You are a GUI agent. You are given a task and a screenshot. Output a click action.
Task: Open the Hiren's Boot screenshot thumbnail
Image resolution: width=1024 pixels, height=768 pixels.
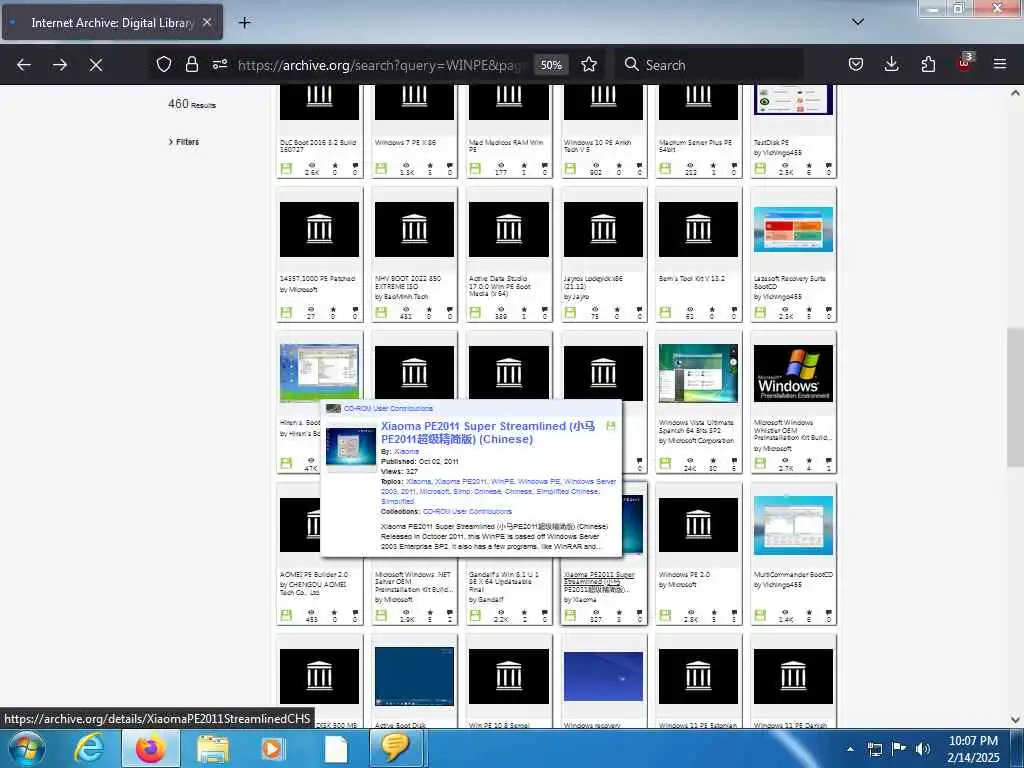pos(319,372)
